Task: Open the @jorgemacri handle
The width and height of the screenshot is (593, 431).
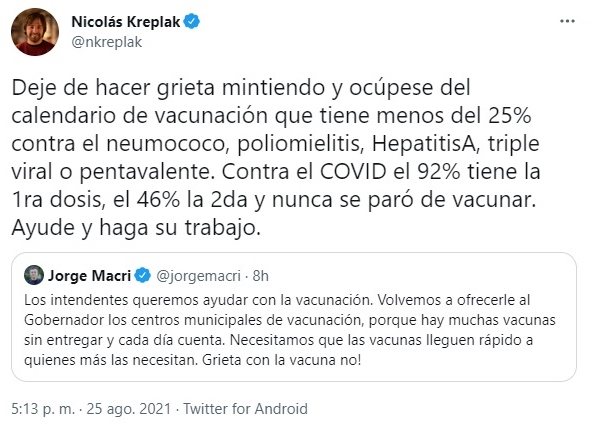Action: pyautogui.click(x=198, y=276)
